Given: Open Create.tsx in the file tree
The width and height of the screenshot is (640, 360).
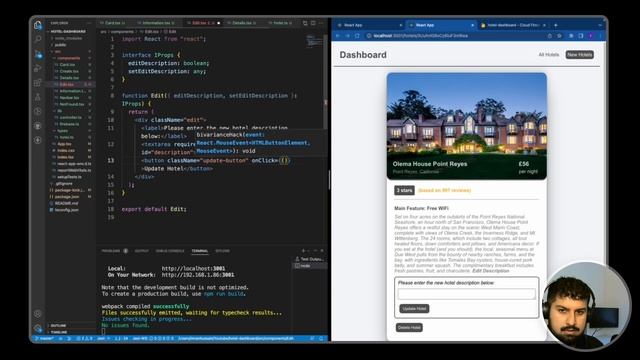Looking at the screenshot, I should pyautogui.click(x=69, y=71).
